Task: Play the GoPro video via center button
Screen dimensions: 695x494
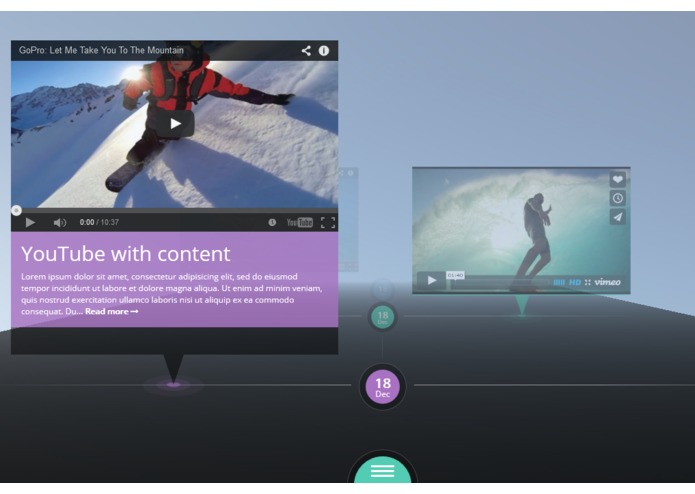Action: pyautogui.click(x=176, y=124)
